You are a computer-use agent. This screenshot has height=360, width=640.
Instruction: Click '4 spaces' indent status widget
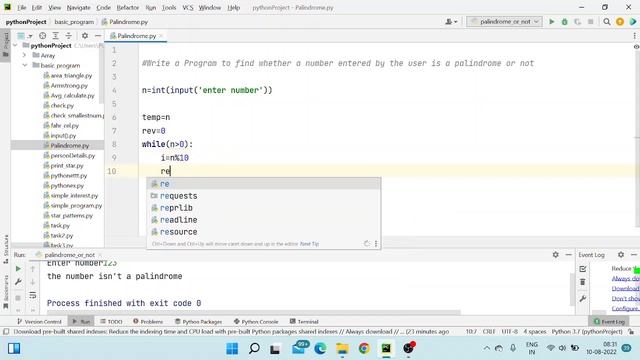tap(535, 332)
